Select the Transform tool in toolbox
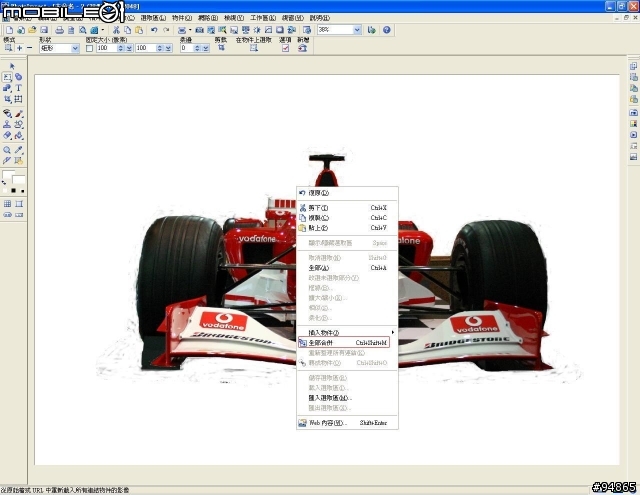640x495 pixels. pos(18,99)
